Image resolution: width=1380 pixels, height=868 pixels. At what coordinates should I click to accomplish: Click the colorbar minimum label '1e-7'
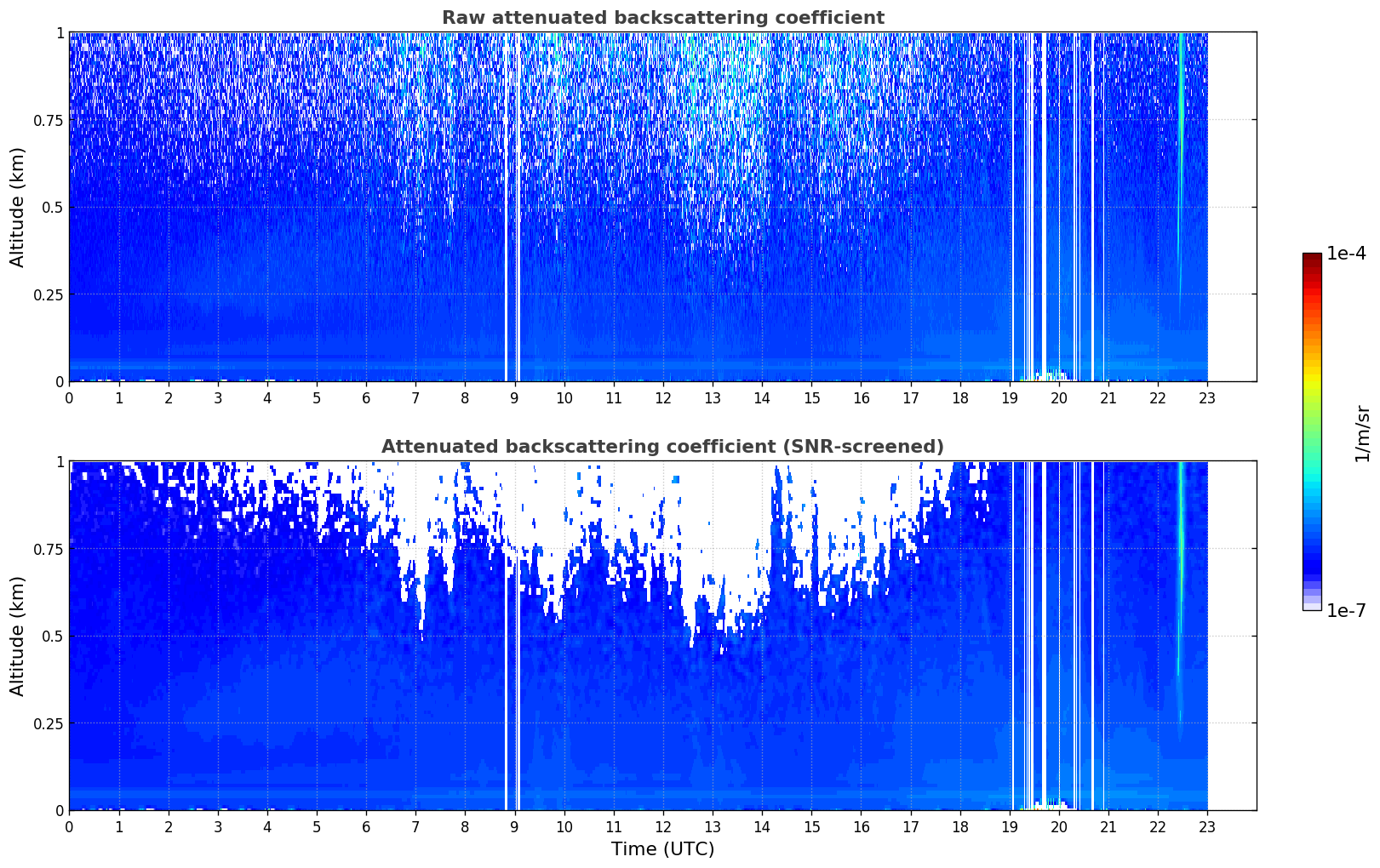point(1345,611)
